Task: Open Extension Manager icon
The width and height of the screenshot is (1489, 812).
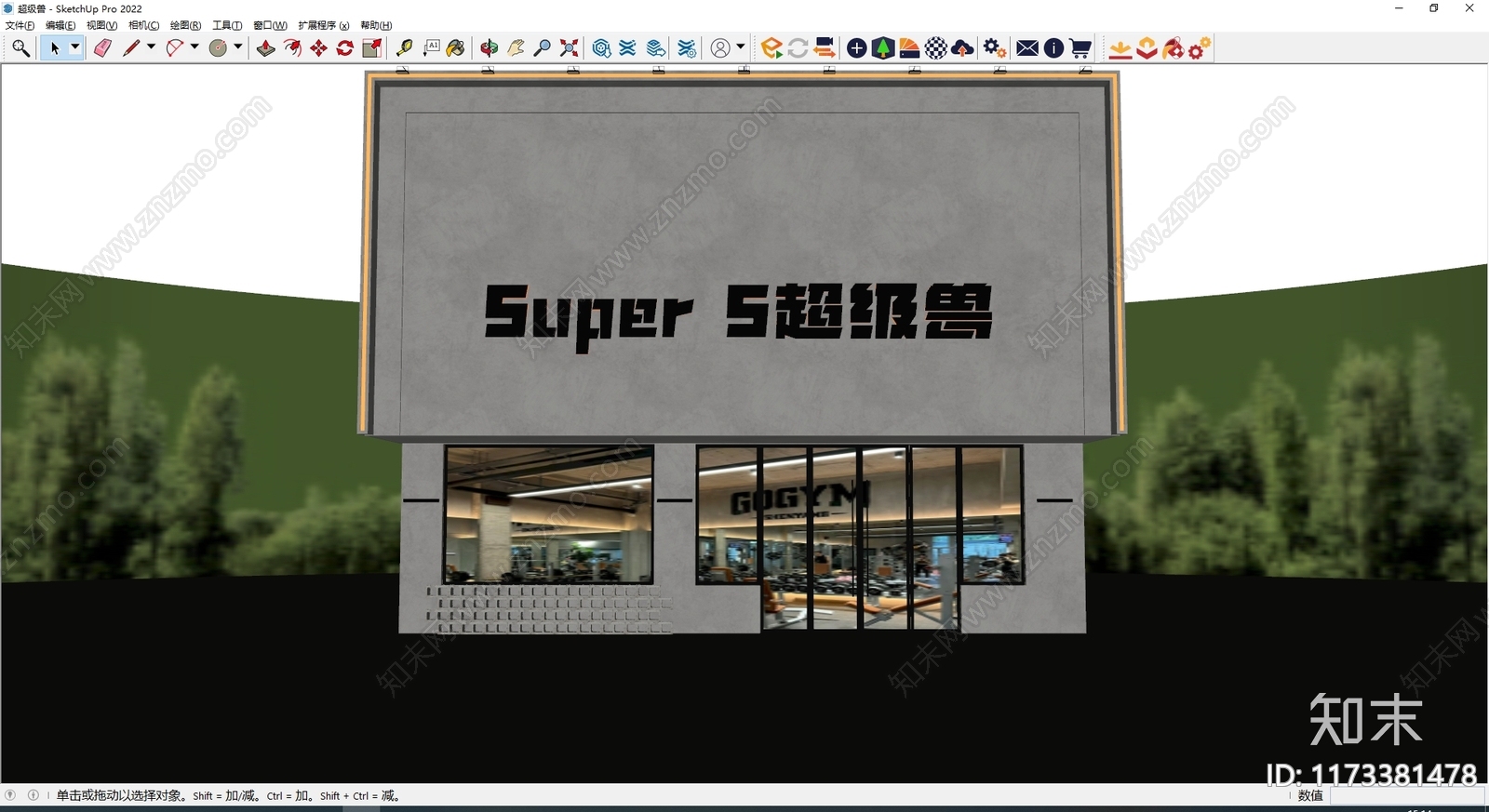Action: [687, 48]
